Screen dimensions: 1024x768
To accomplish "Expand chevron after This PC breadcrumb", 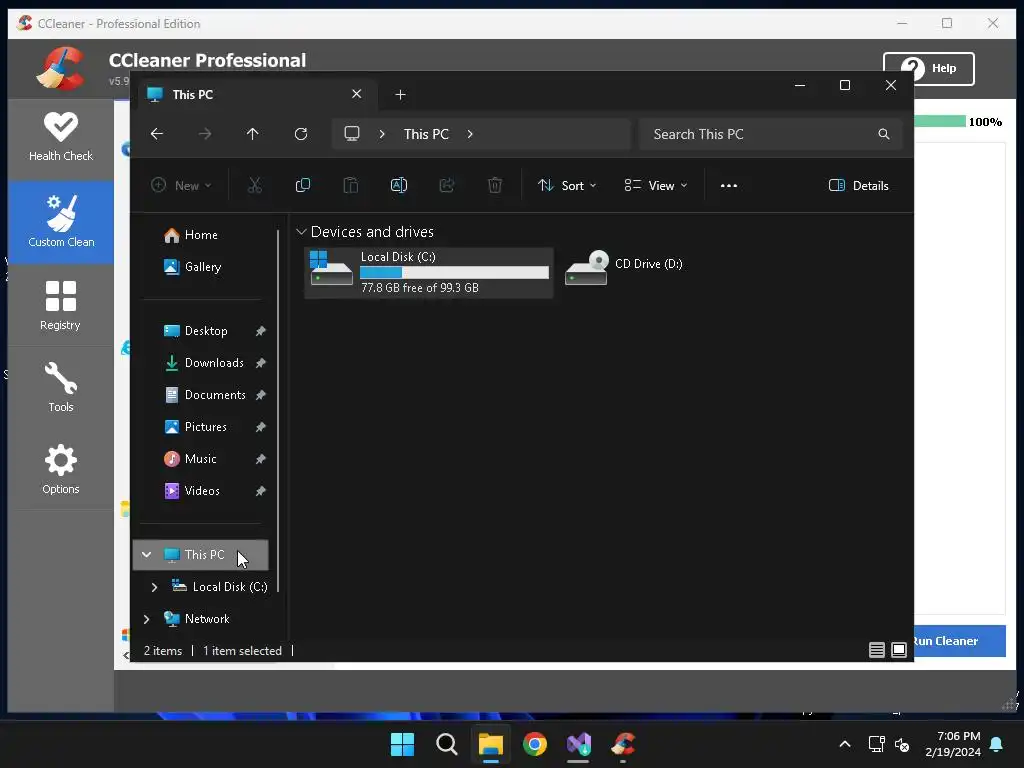I will coord(470,134).
